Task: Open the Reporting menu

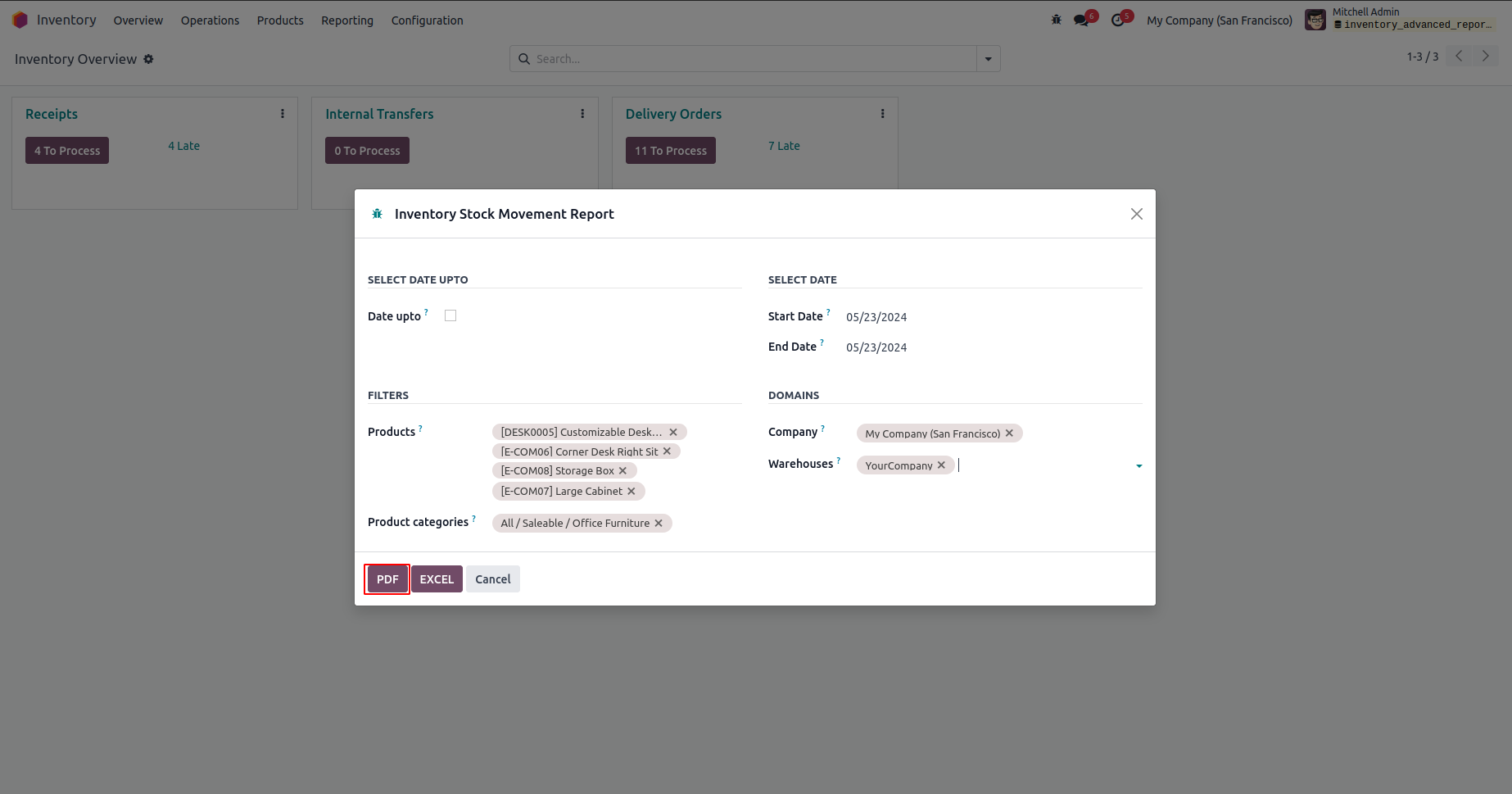Action: tap(347, 20)
